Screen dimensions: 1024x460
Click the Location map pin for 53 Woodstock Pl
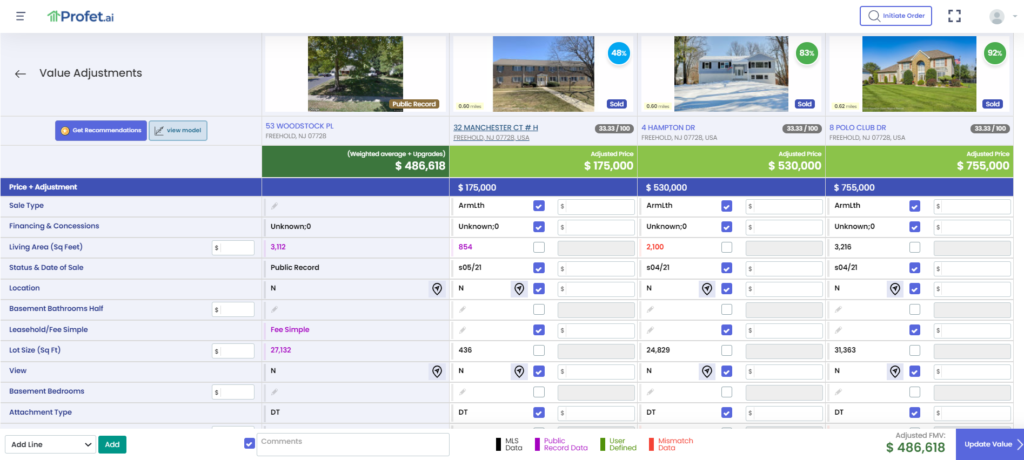point(436,288)
